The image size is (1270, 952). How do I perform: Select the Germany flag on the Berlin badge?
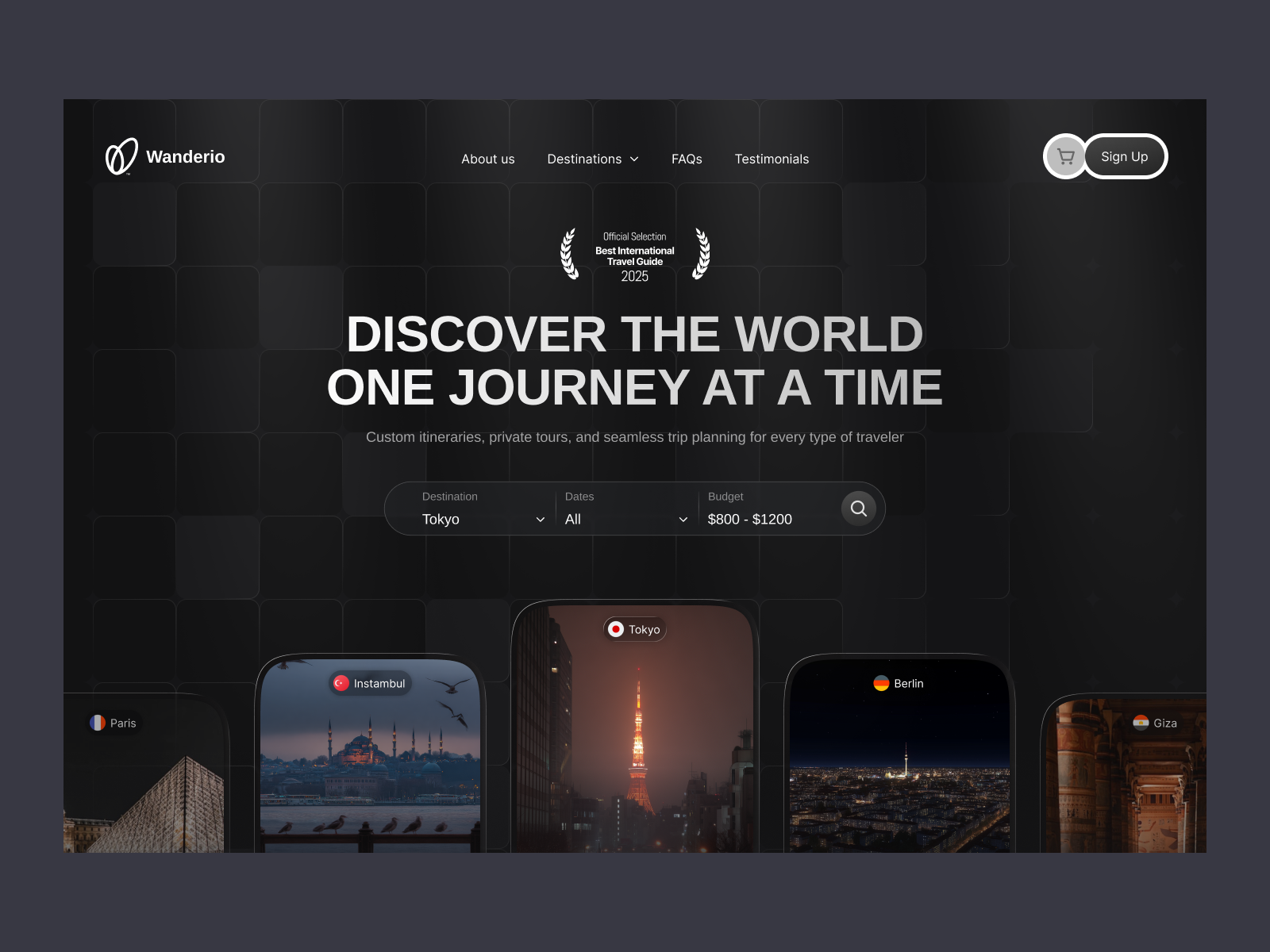(883, 683)
